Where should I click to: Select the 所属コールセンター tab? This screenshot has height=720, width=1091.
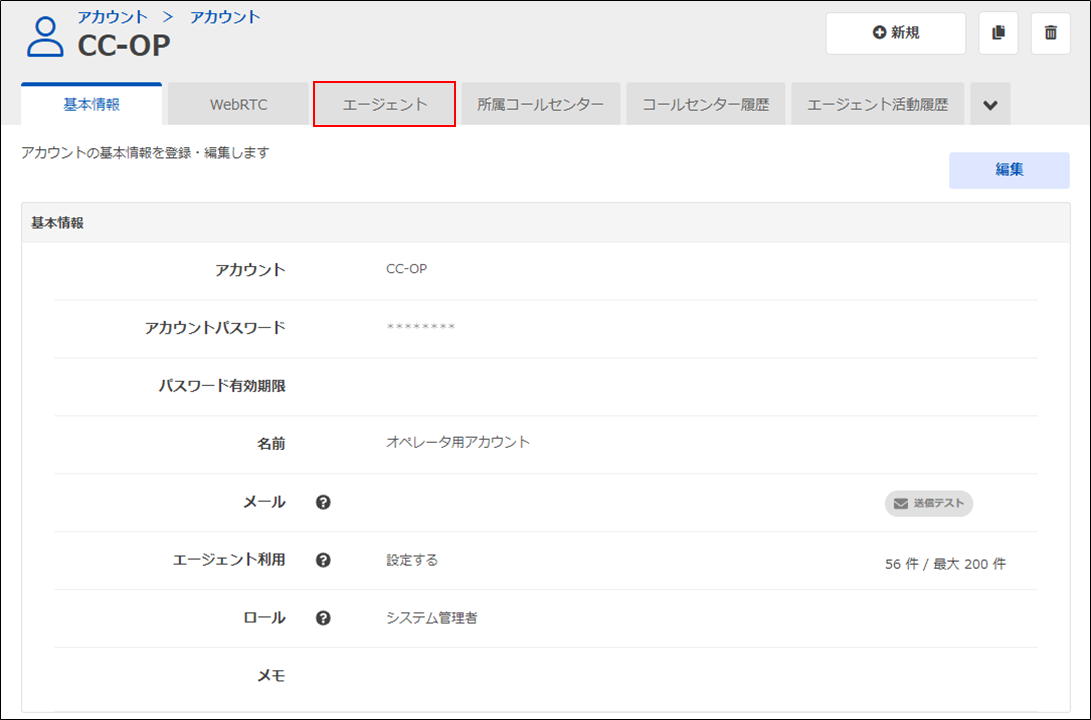click(x=540, y=105)
